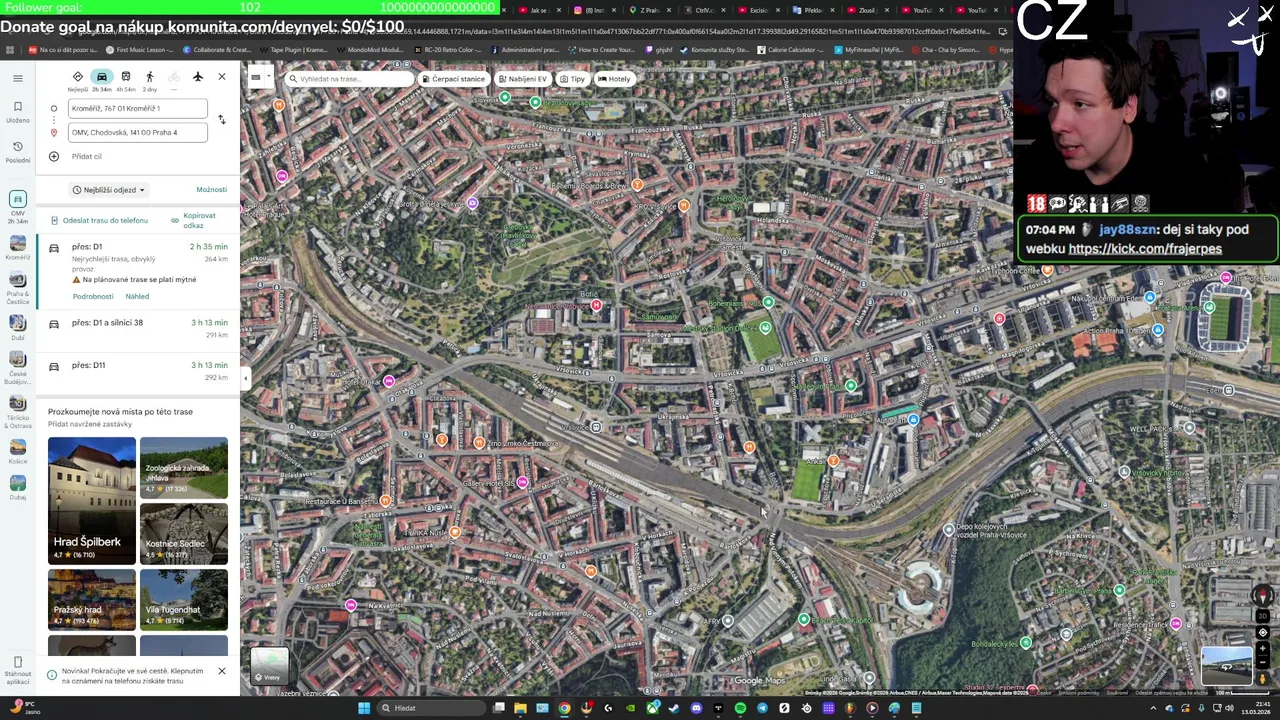Open Kroměříž recent item in sidebar
This screenshot has width=1280, height=720.
coord(17,248)
